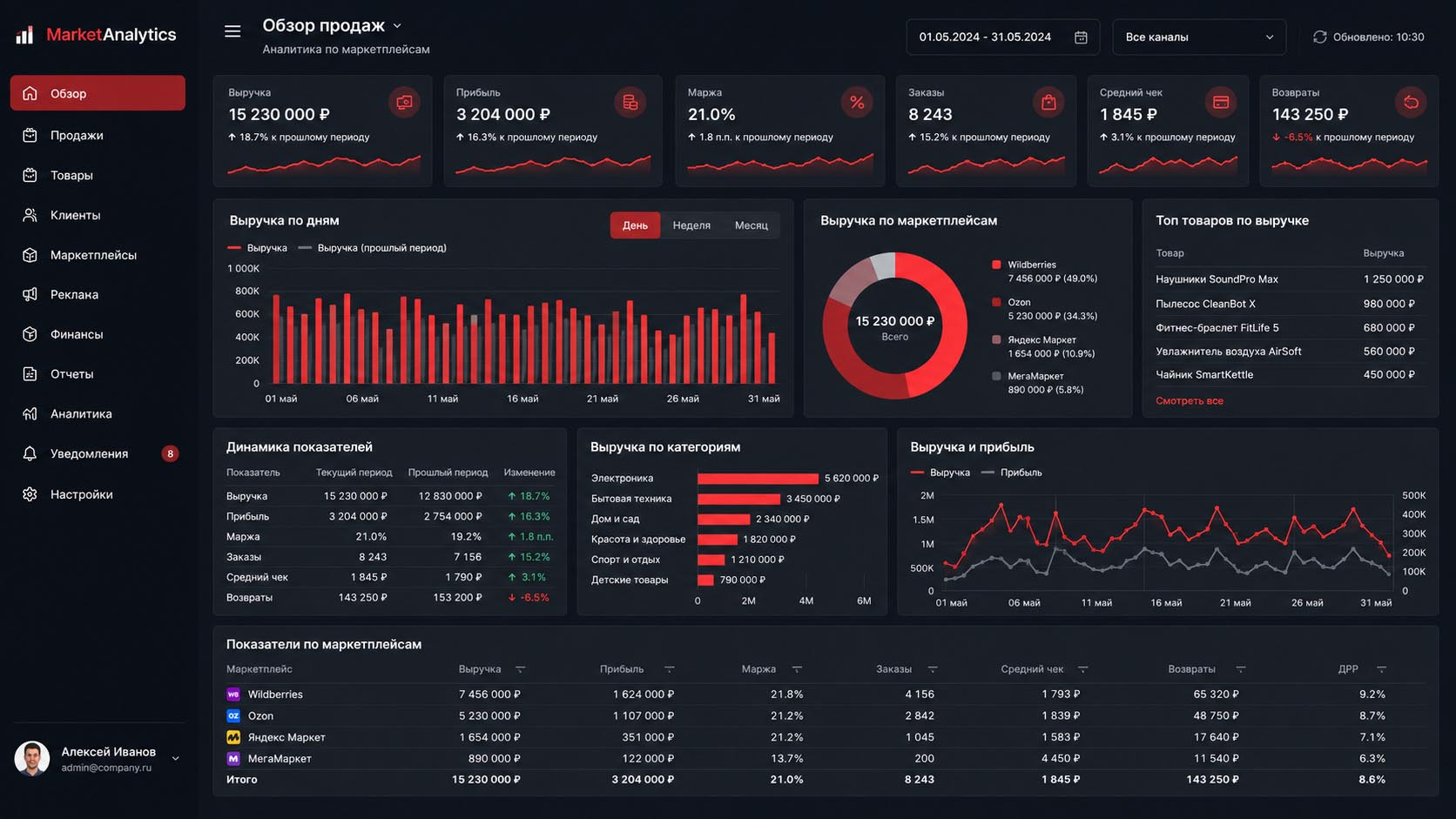This screenshot has width=1456, height=819.
Task: Select Пылесос CleanBot X product row
Action: [x=1289, y=304]
